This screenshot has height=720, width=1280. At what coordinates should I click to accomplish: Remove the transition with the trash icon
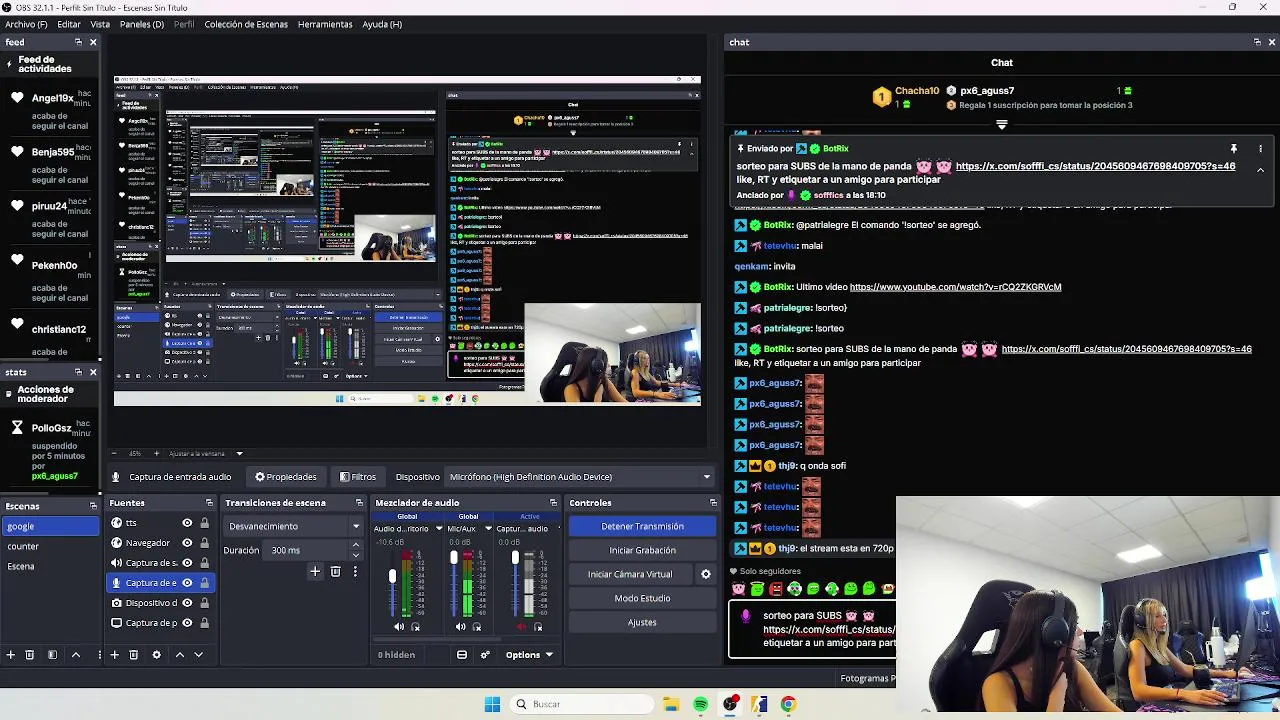(x=335, y=572)
